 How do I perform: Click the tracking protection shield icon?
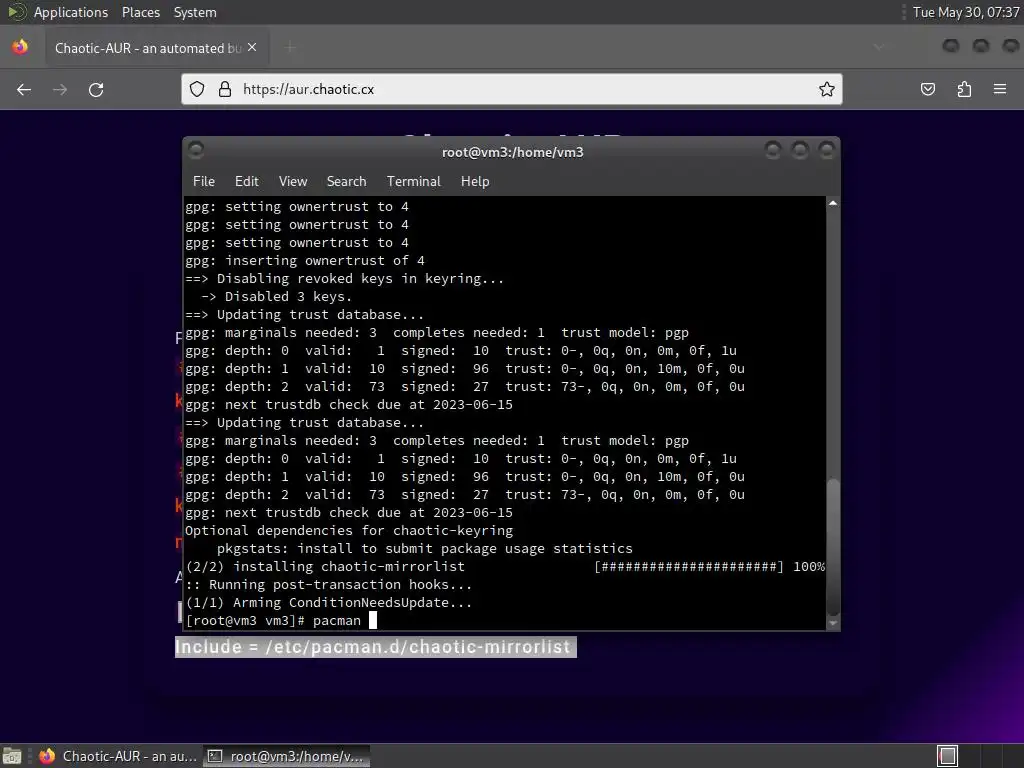pyautogui.click(x=197, y=89)
